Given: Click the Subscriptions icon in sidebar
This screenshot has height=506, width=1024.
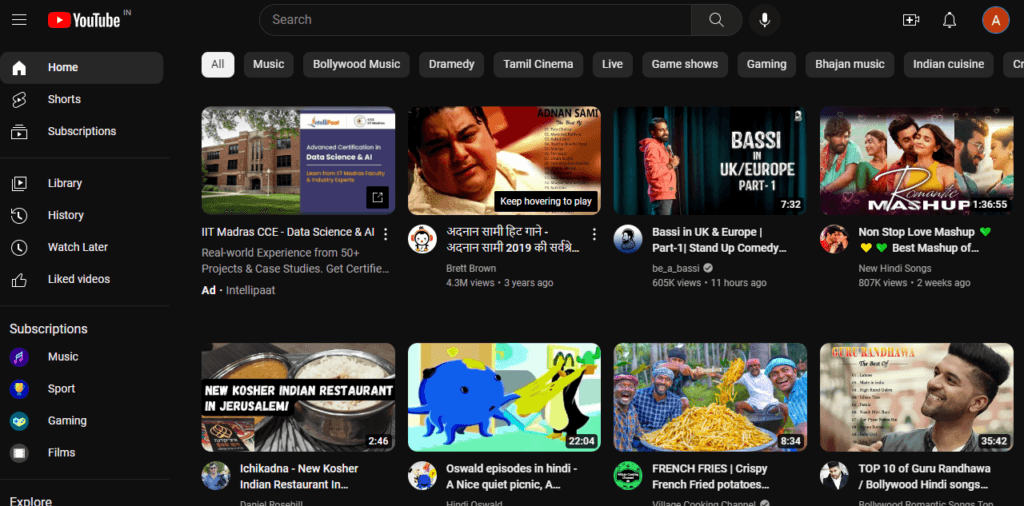Looking at the screenshot, I should (20, 131).
